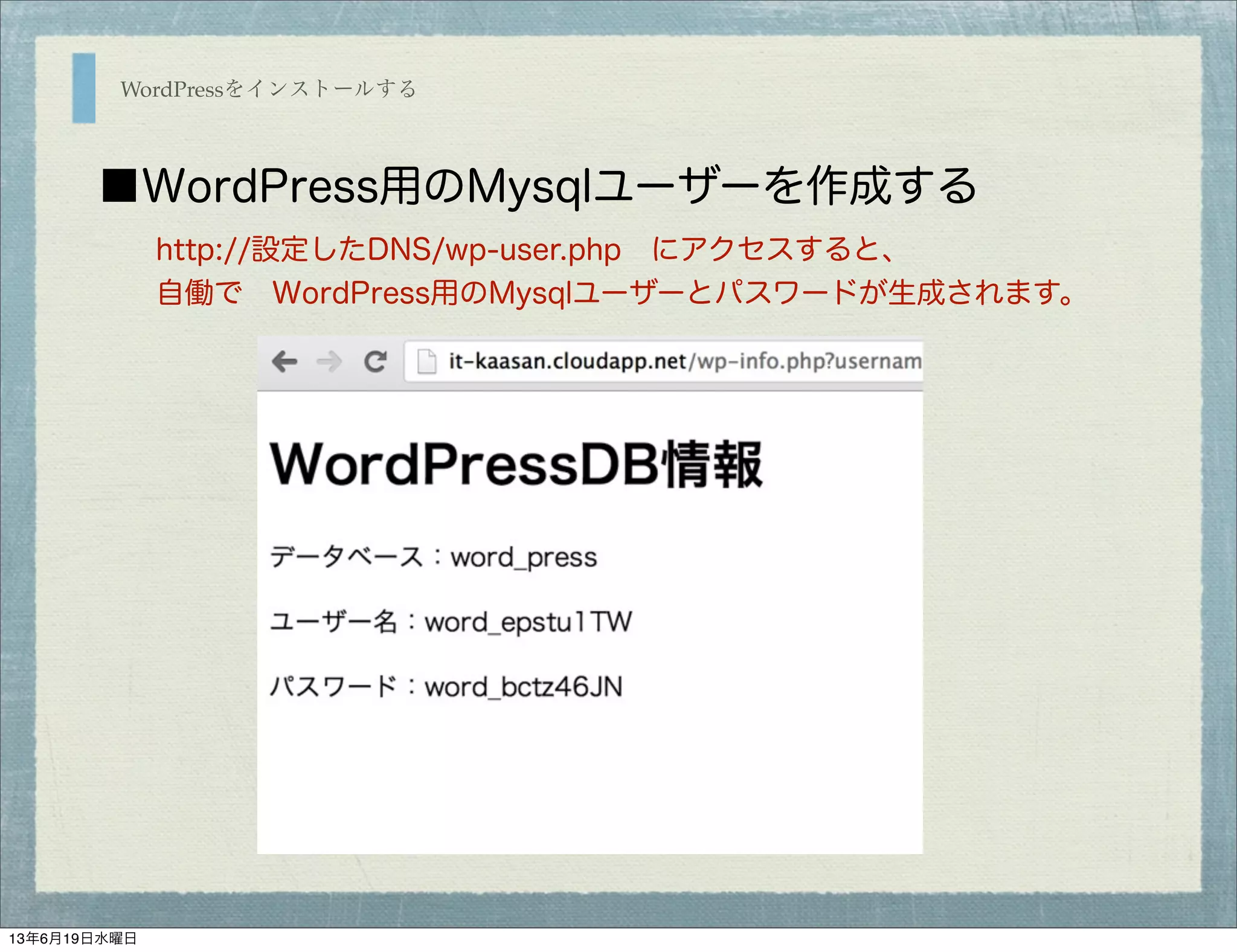Click the date 13年6月19日水曜日
The height and width of the screenshot is (952, 1237).
(72, 938)
